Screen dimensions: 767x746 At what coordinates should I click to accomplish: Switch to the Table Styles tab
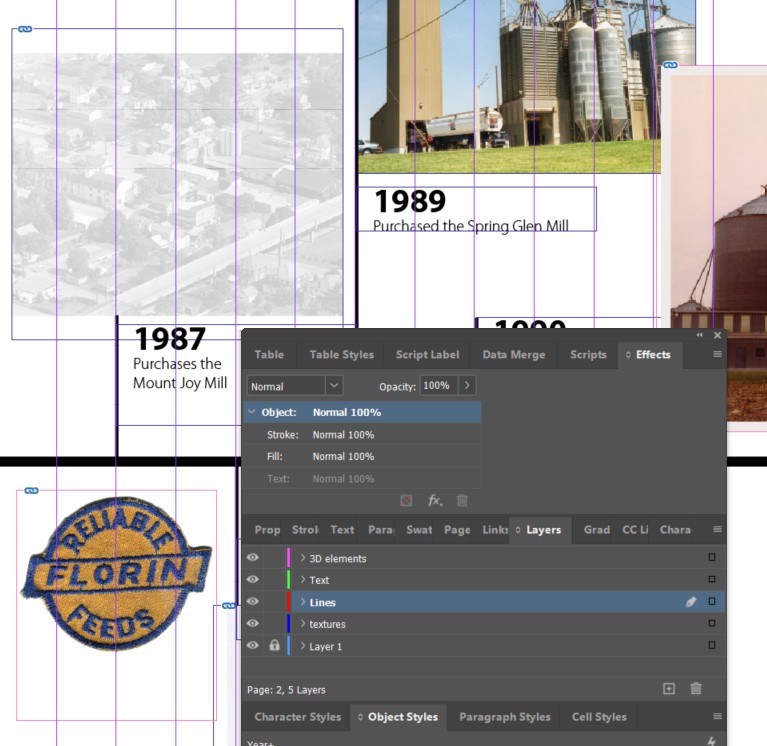pyautogui.click(x=341, y=354)
